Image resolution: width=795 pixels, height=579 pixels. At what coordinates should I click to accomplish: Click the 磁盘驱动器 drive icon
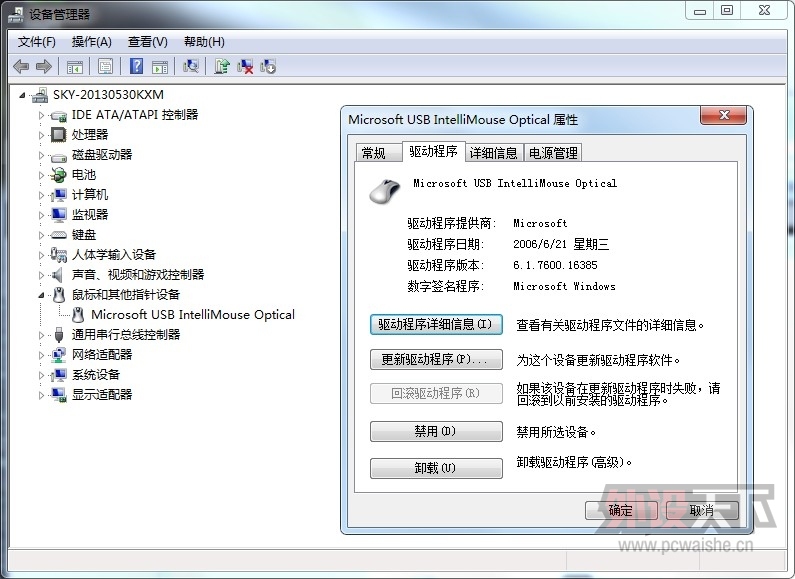[x=59, y=156]
